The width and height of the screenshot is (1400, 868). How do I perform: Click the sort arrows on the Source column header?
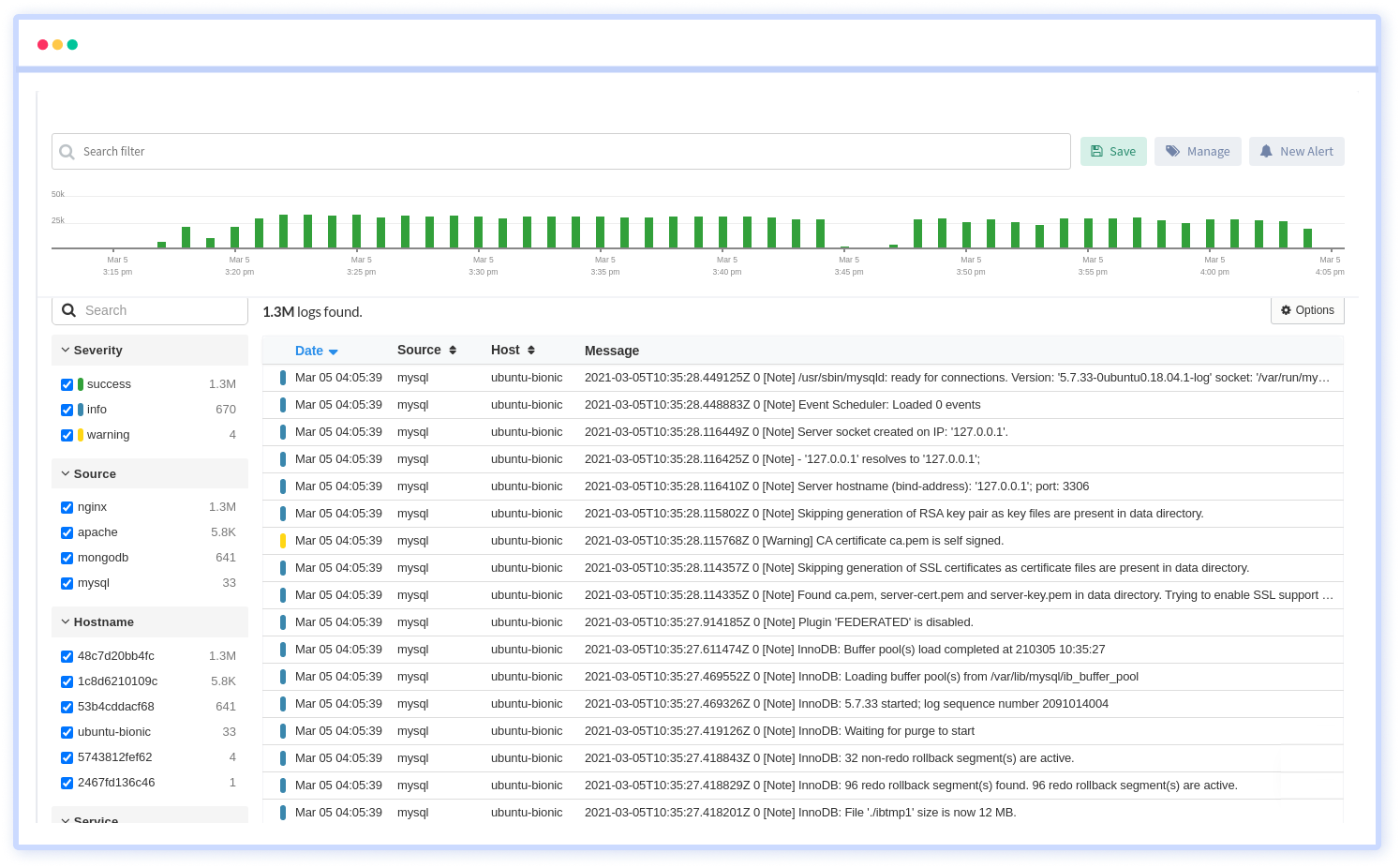tap(454, 349)
